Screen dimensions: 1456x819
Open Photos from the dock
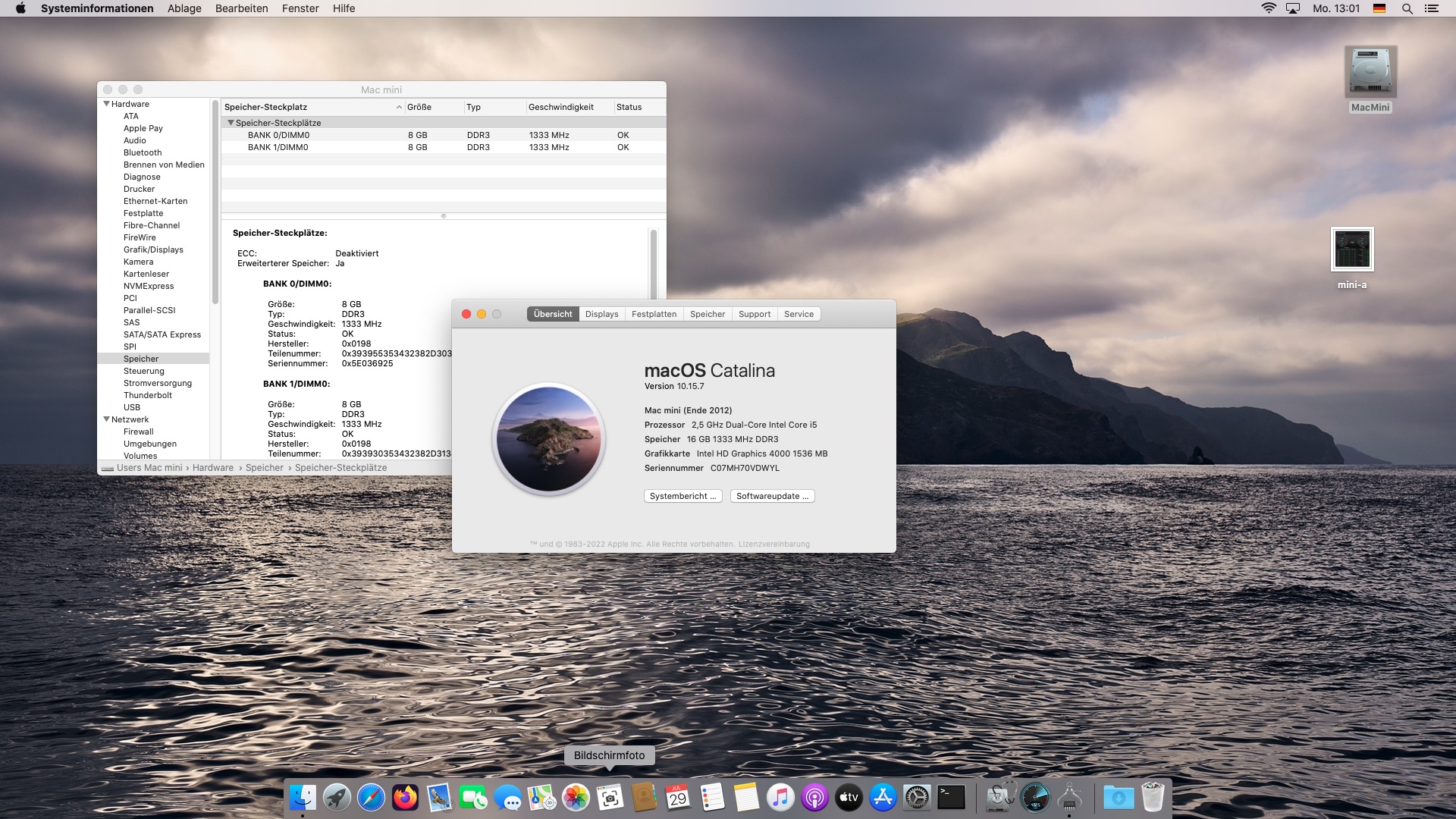click(x=576, y=797)
